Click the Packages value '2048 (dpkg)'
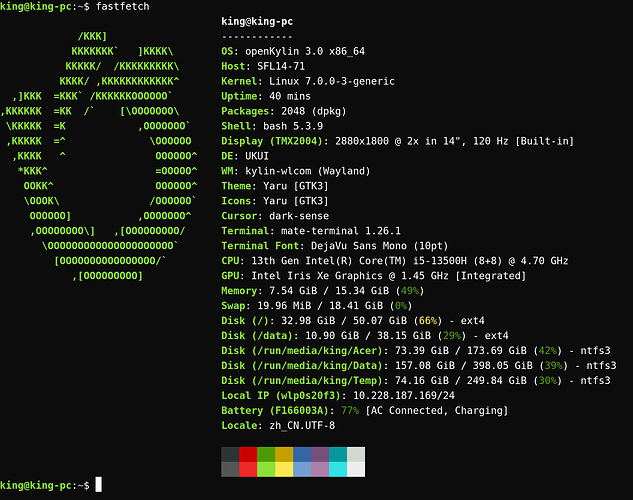Image resolution: width=633 pixels, height=500 pixels. (314, 111)
